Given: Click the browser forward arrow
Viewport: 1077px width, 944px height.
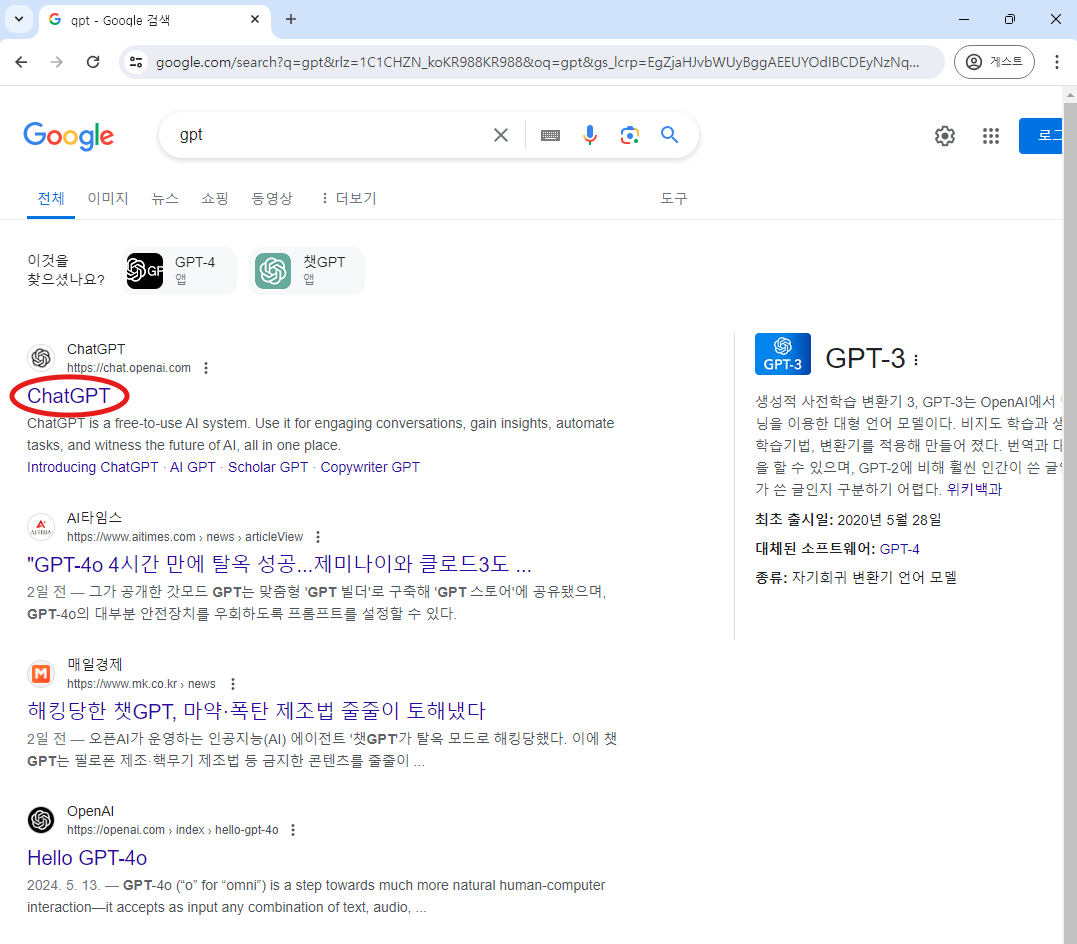Looking at the screenshot, I should 57,62.
